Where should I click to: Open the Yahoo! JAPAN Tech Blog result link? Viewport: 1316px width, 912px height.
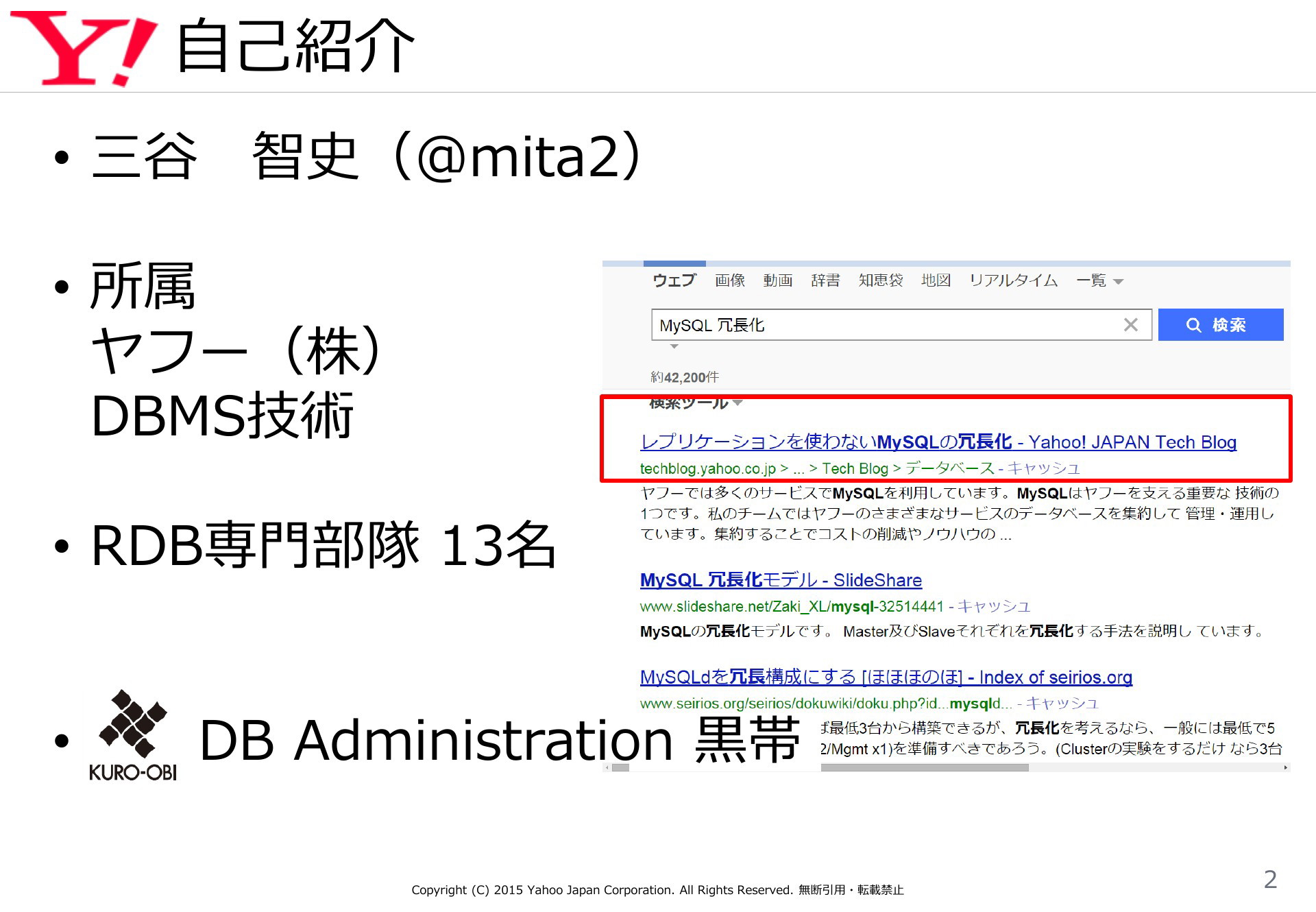click(938, 442)
